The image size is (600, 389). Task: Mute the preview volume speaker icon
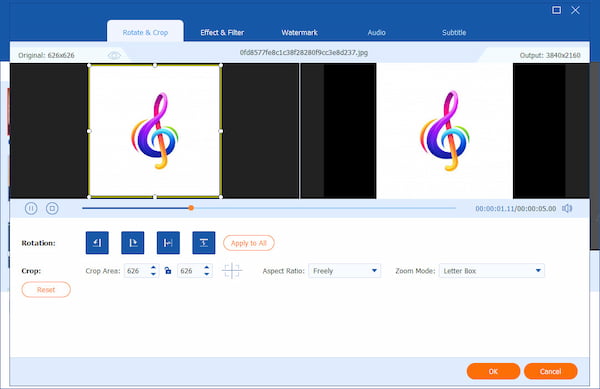(567, 208)
